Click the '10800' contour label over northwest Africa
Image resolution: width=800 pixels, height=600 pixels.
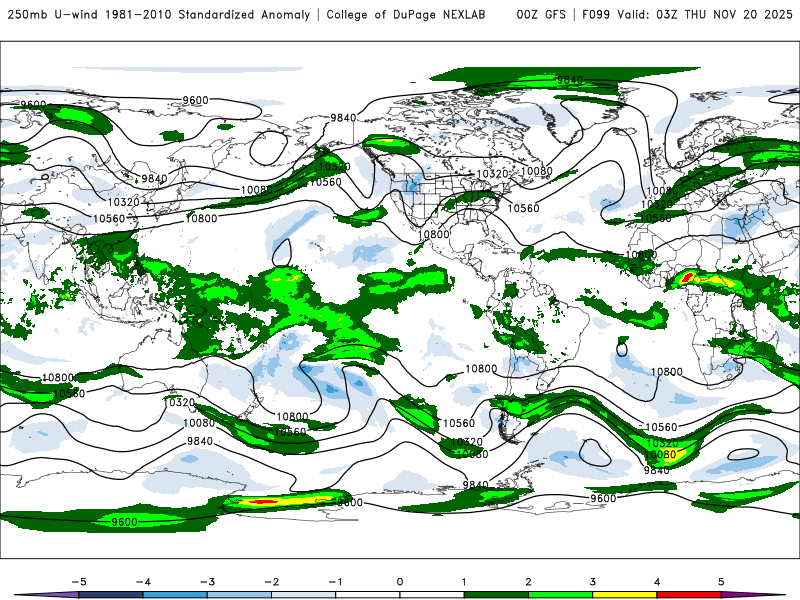pos(641,255)
